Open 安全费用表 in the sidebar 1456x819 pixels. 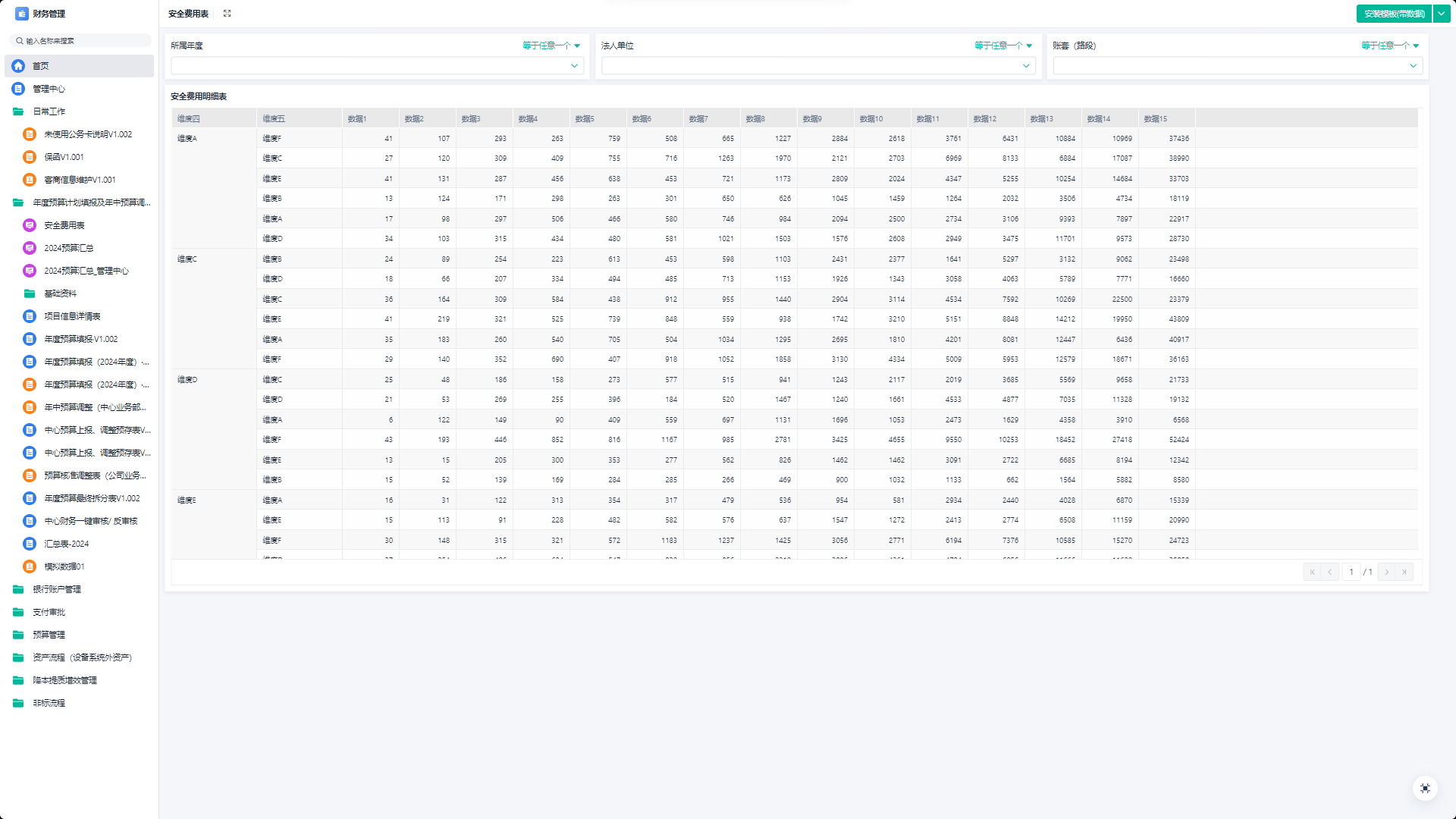click(x=64, y=225)
